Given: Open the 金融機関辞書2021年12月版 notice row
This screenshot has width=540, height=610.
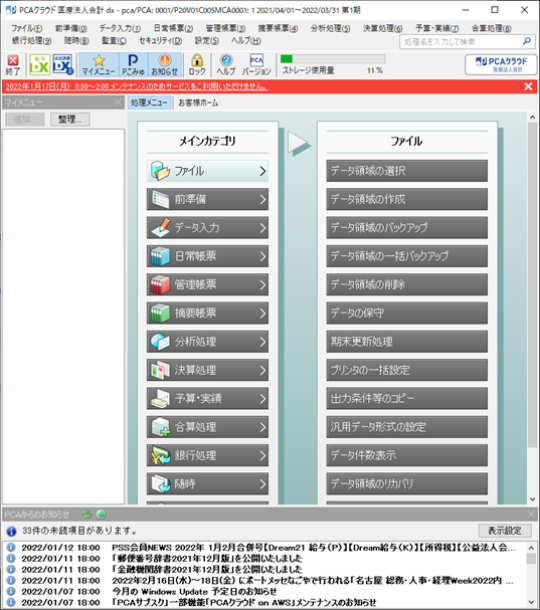Looking at the screenshot, I should (265, 569).
